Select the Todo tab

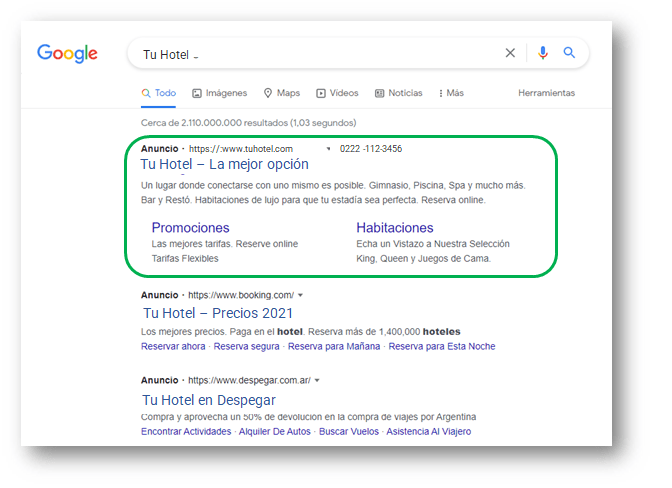pyautogui.click(x=159, y=93)
